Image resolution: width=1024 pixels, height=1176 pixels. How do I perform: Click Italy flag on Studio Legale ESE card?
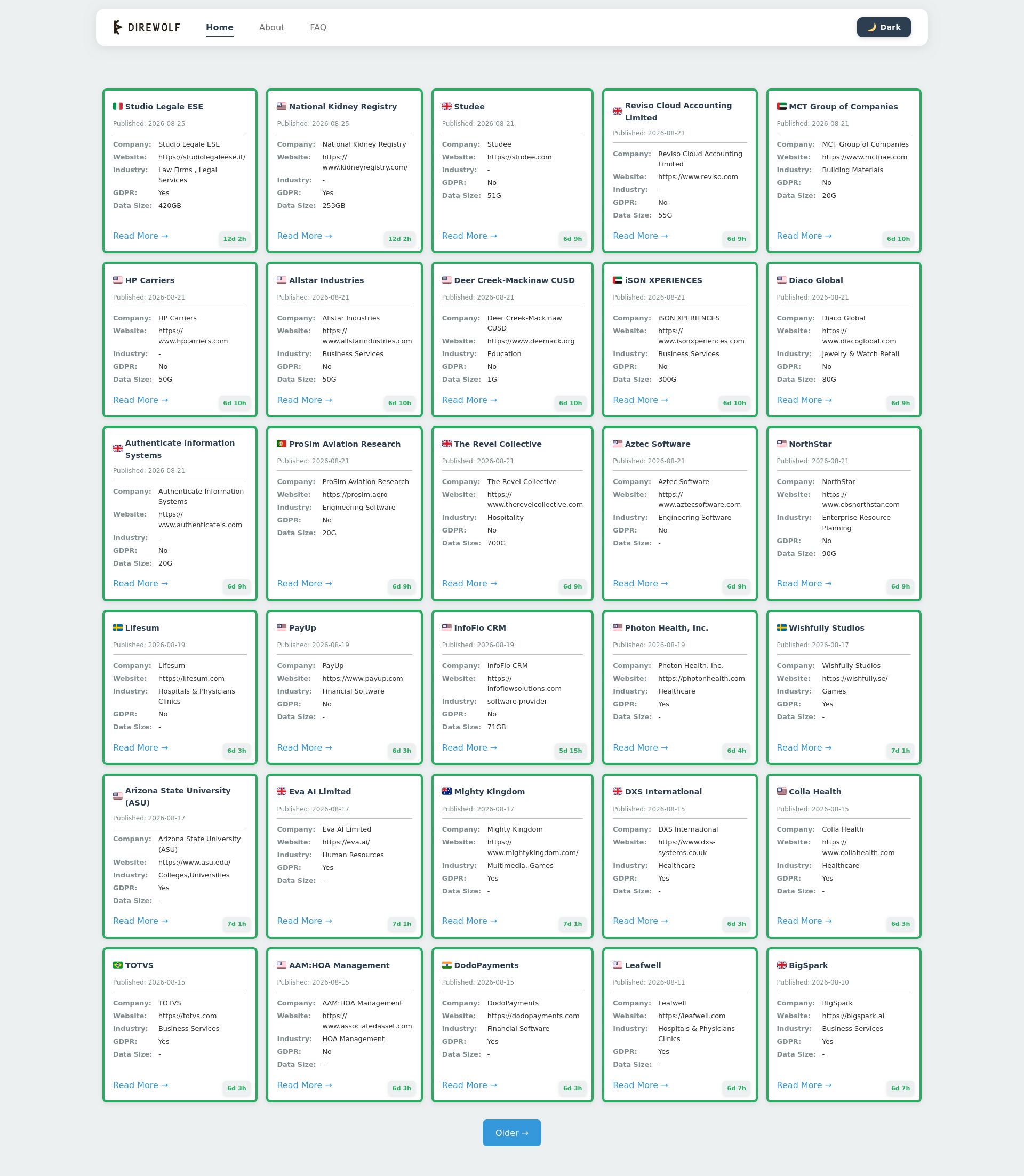coord(118,106)
